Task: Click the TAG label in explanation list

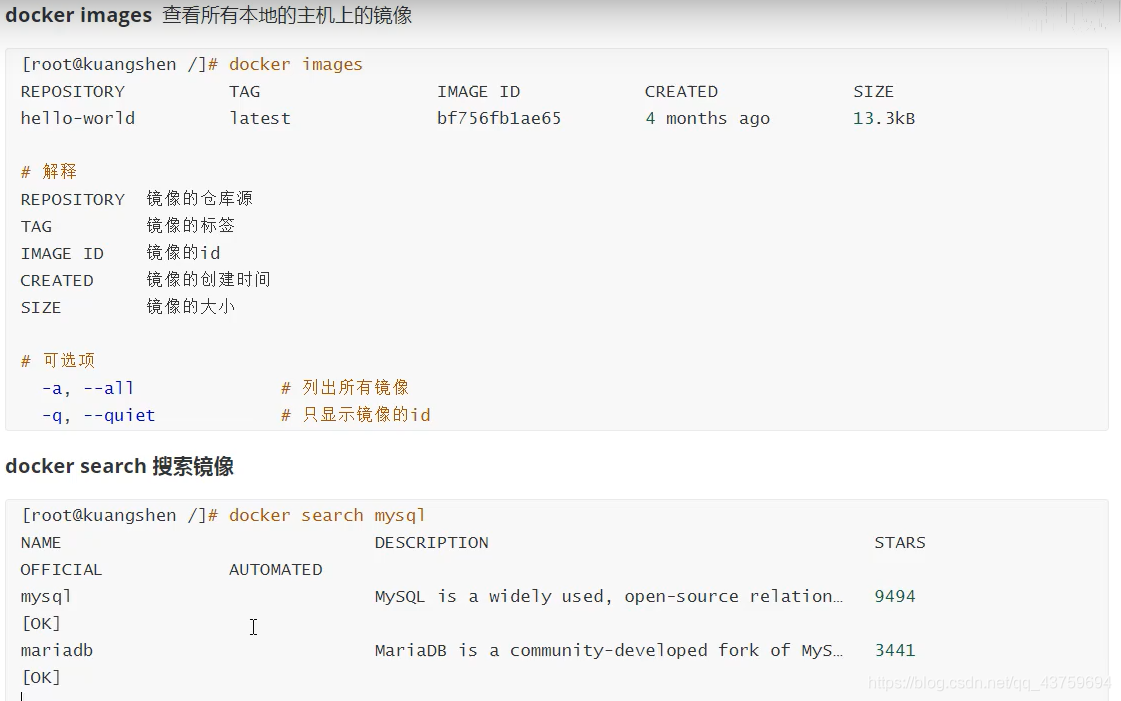Action: [x=36, y=227]
